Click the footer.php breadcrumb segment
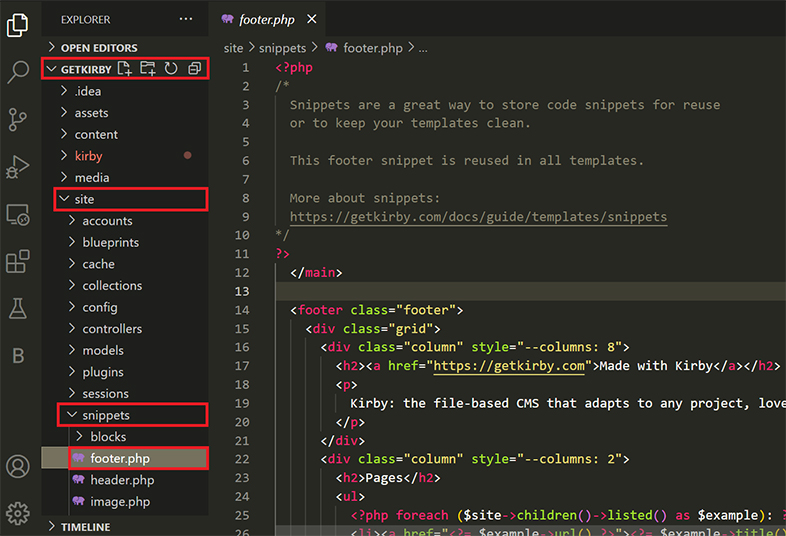 (364, 48)
